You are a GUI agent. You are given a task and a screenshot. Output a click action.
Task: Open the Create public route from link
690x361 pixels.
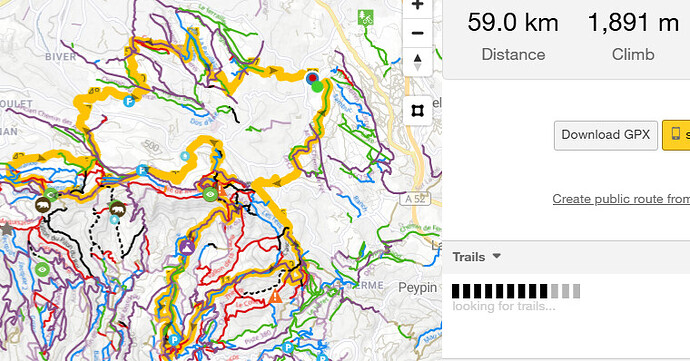621,199
